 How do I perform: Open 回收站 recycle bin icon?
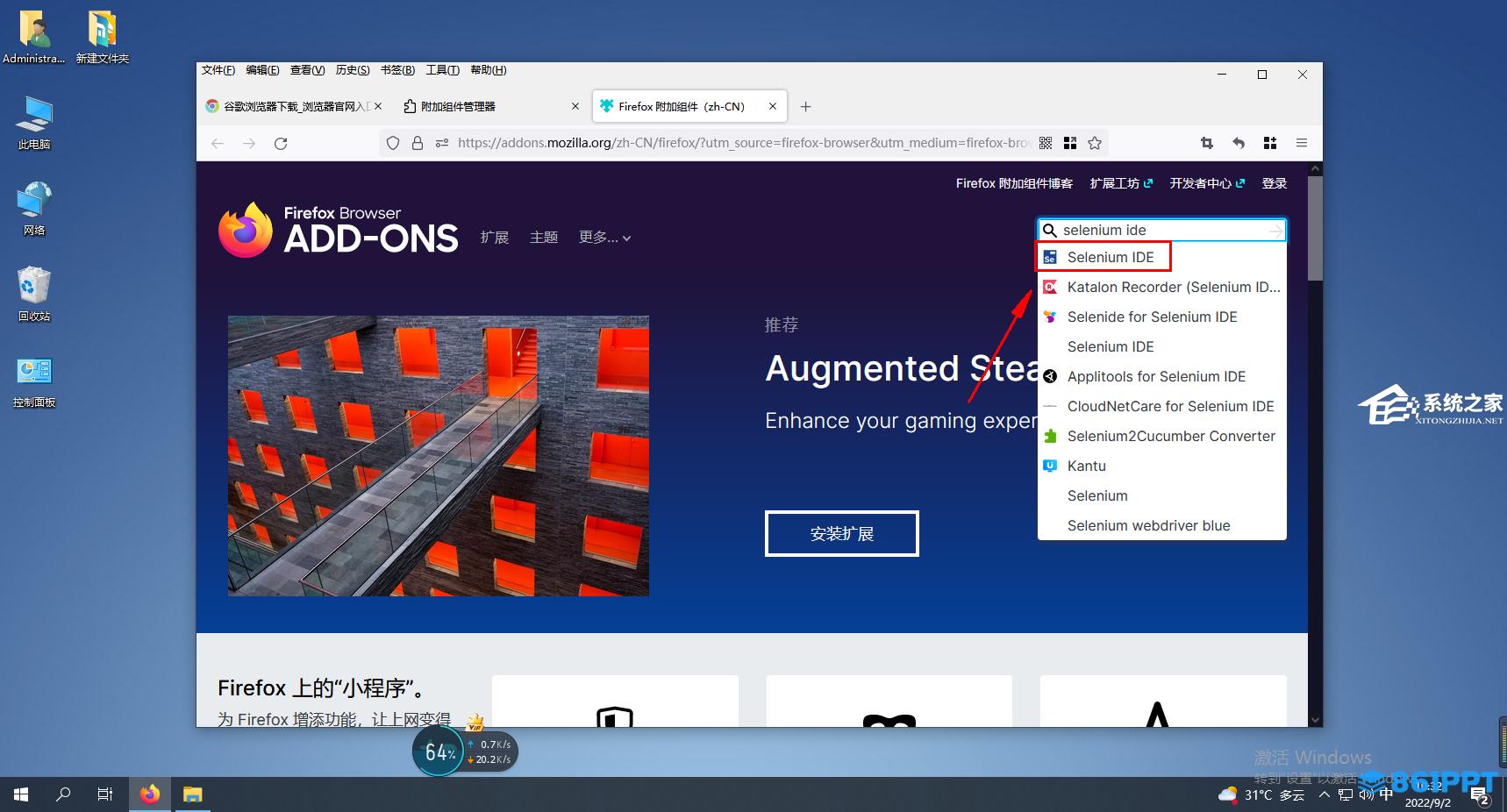(34, 295)
